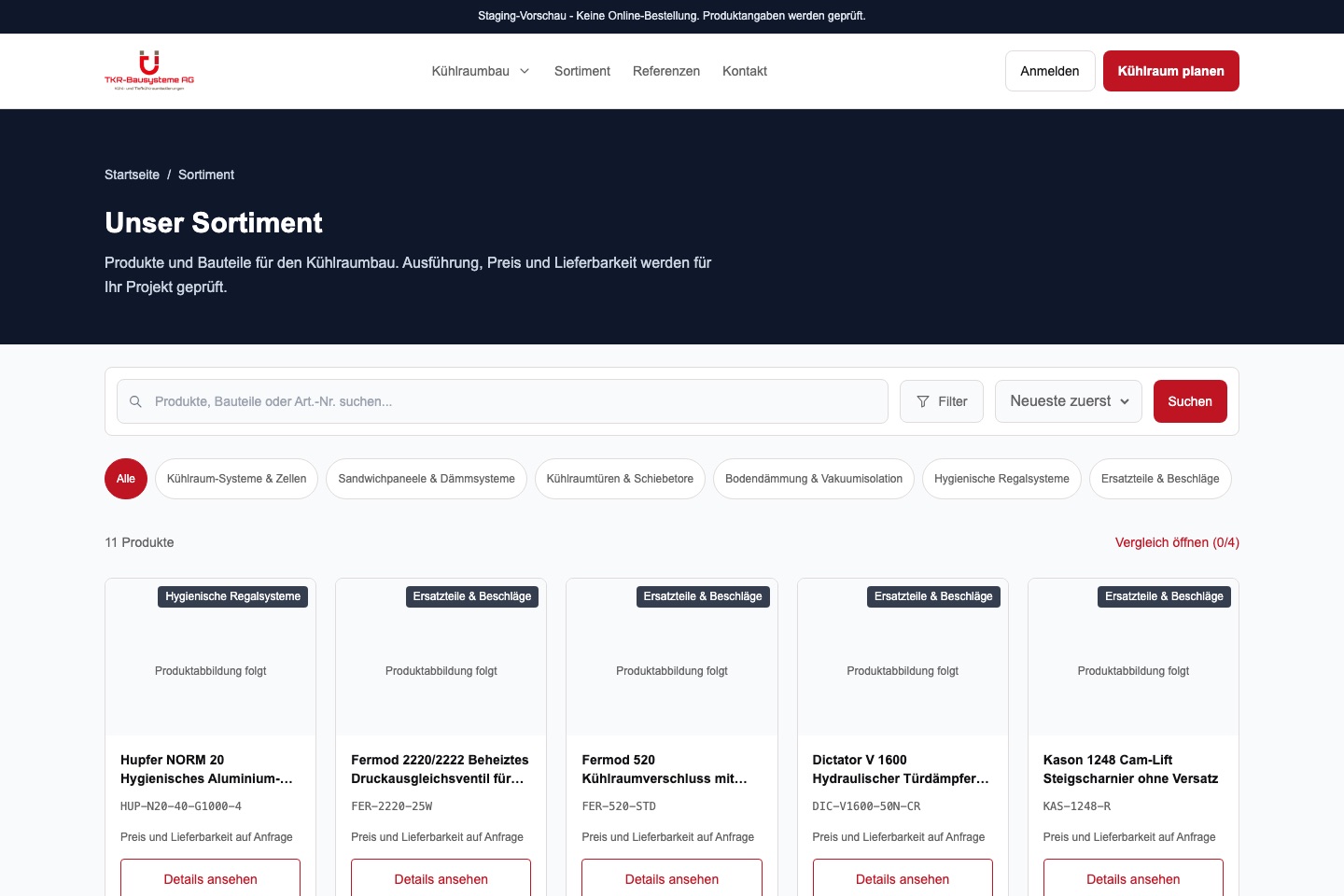
Task: Open the Vergleich öffnen (0/4) link
Action: point(1177,542)
